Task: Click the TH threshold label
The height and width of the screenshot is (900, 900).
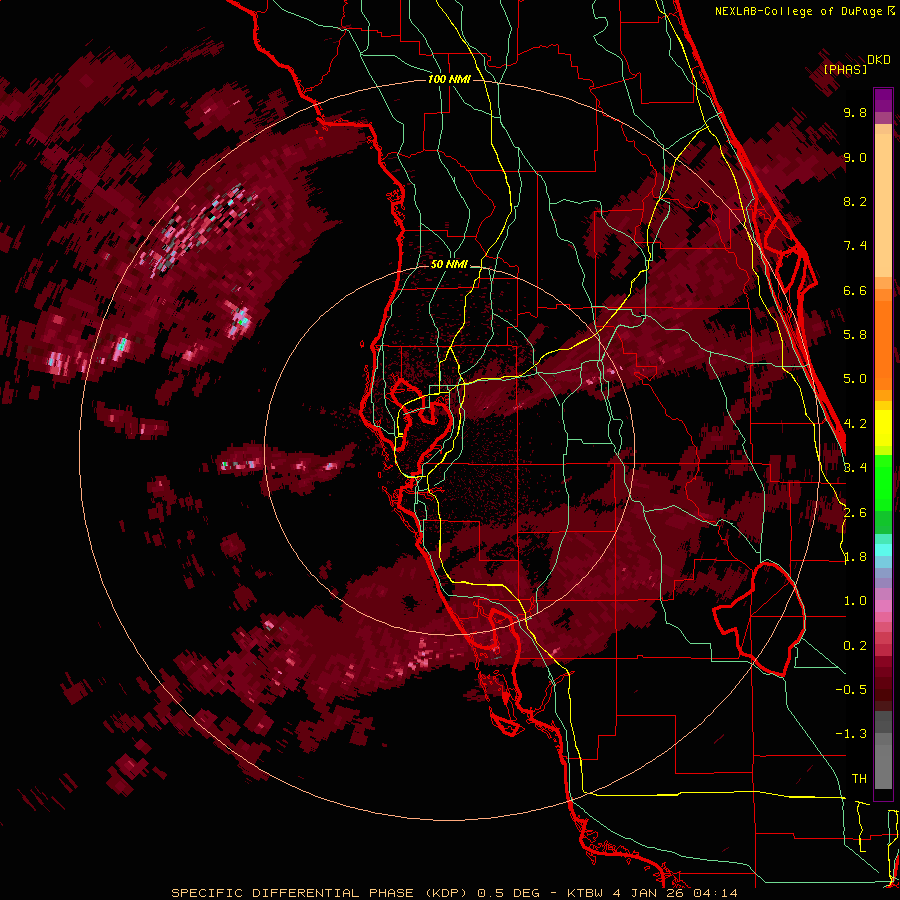Action: pyautogui.click(x=859, y=779)
